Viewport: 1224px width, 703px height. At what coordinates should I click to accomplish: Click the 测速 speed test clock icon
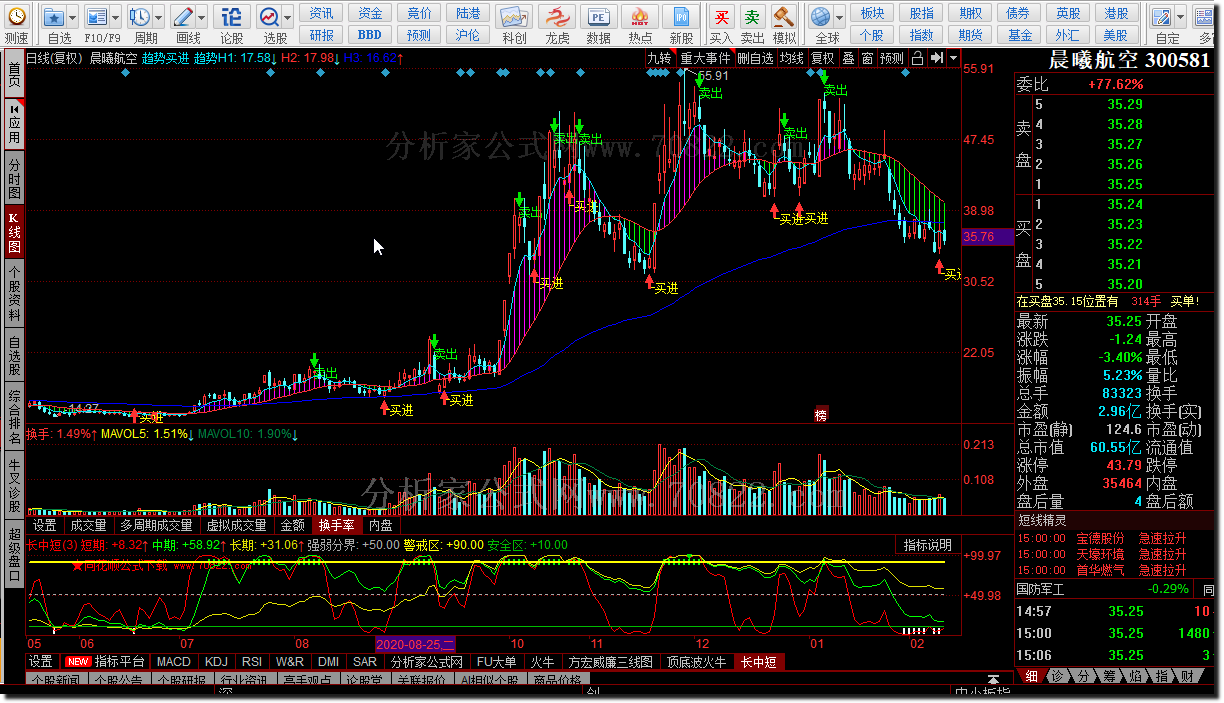click(16, 16)
